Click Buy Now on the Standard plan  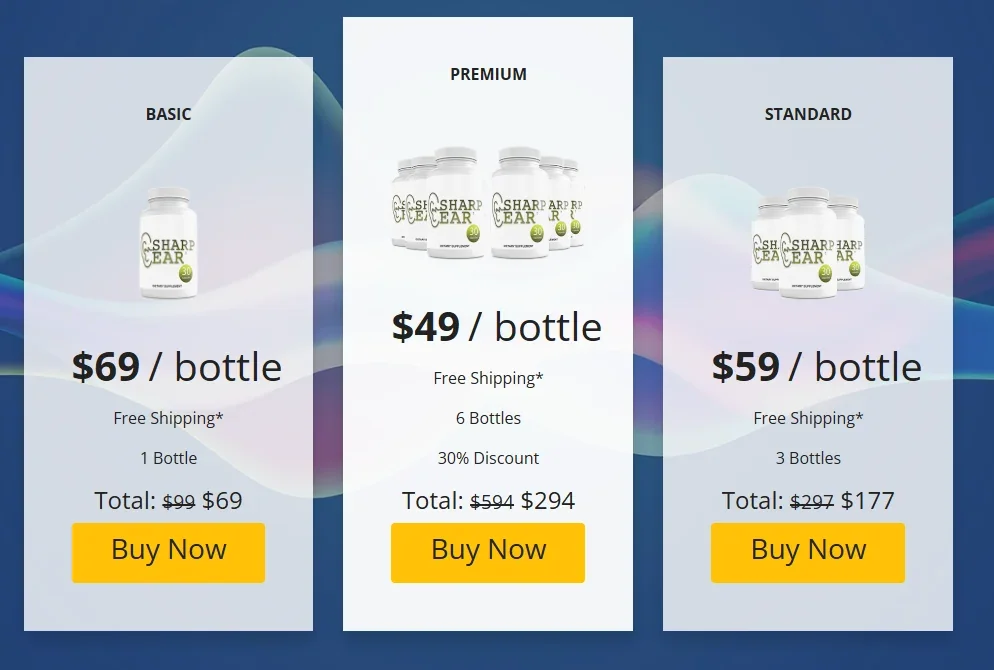pos(807,551)
